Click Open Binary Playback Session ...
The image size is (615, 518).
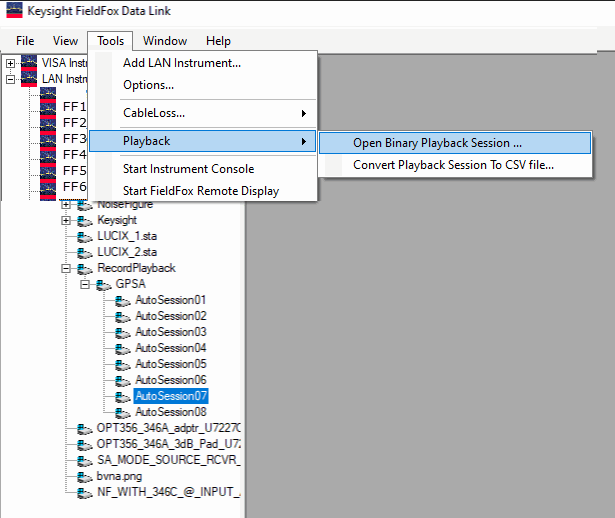pyautogui.click(x=455, y=143)
